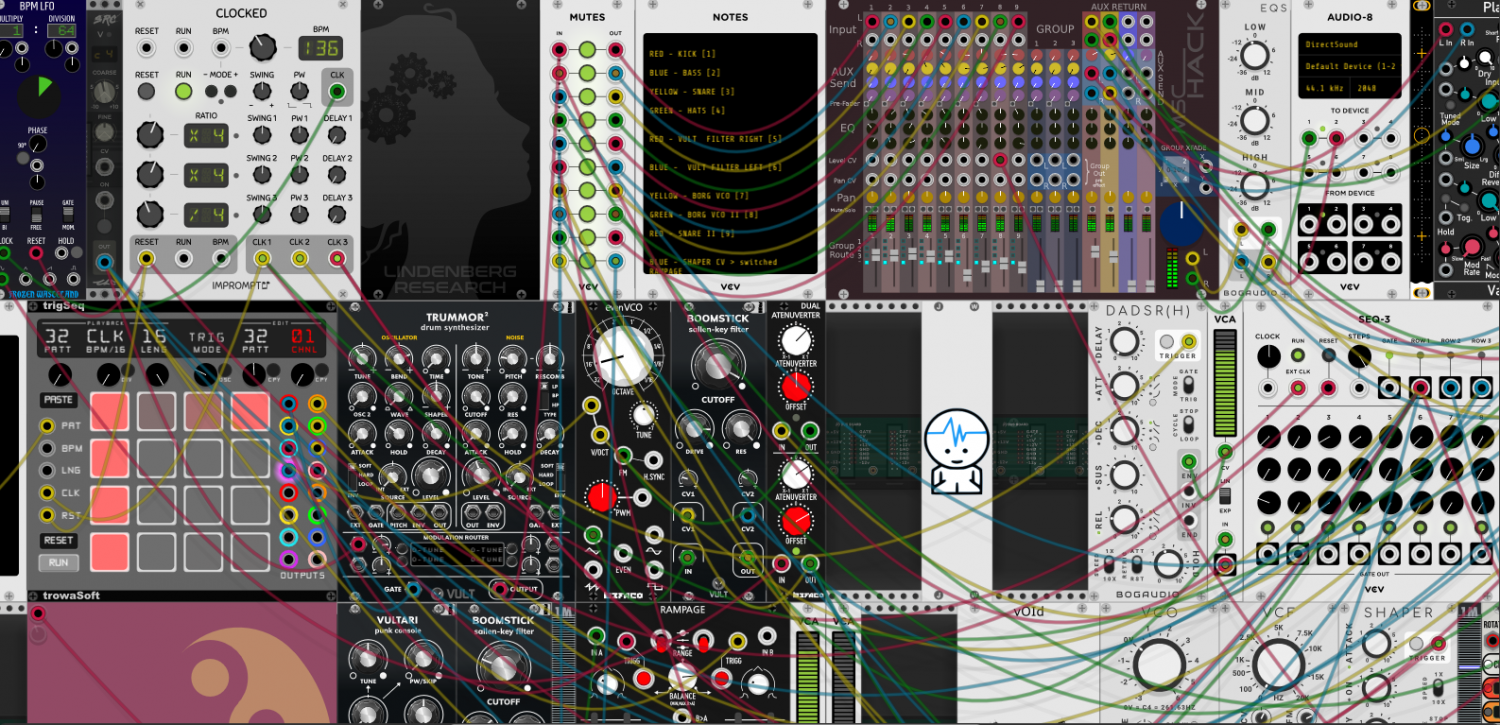Image resolution: width=1500 pixels, height=725 pixels.
Task: Click the PASTE button on trigSeq
Action: point(58,400)
